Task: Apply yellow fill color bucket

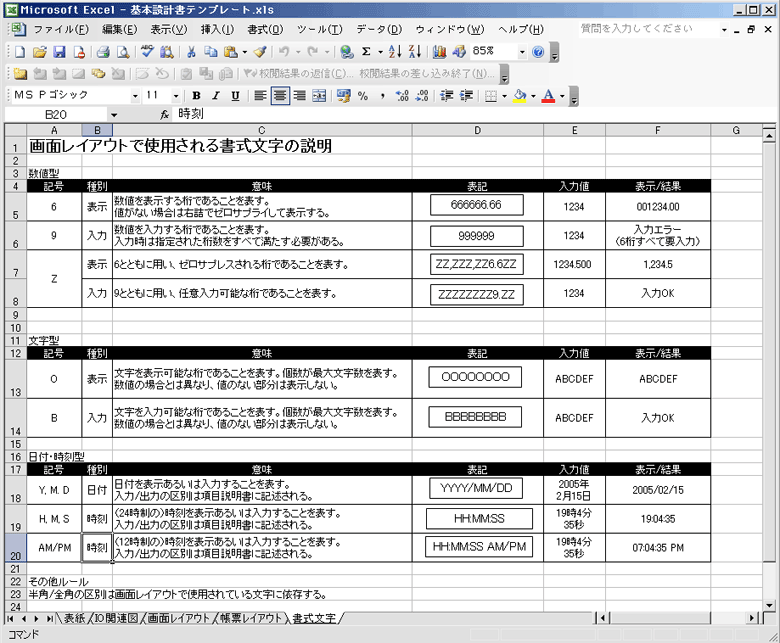Action: [520, 95]
